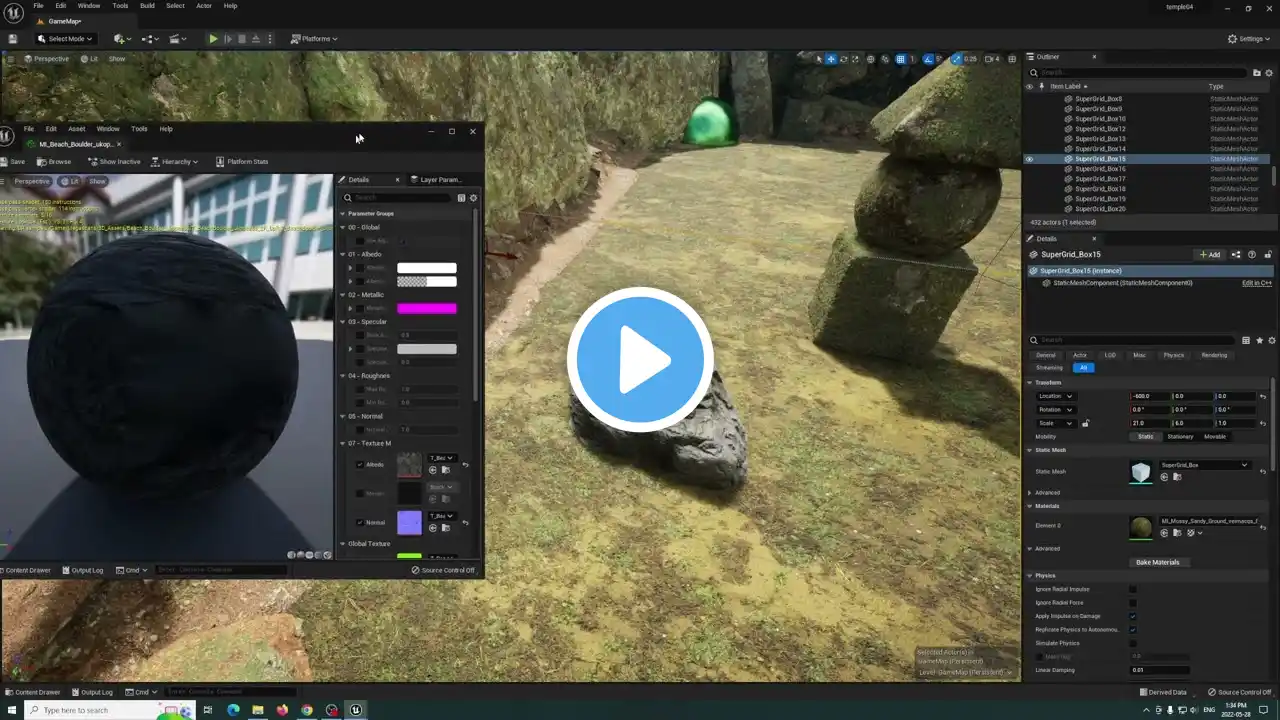Open the Build menu in main menu bar
Viewport: 1280px width, 720px height.
[147, 6]
